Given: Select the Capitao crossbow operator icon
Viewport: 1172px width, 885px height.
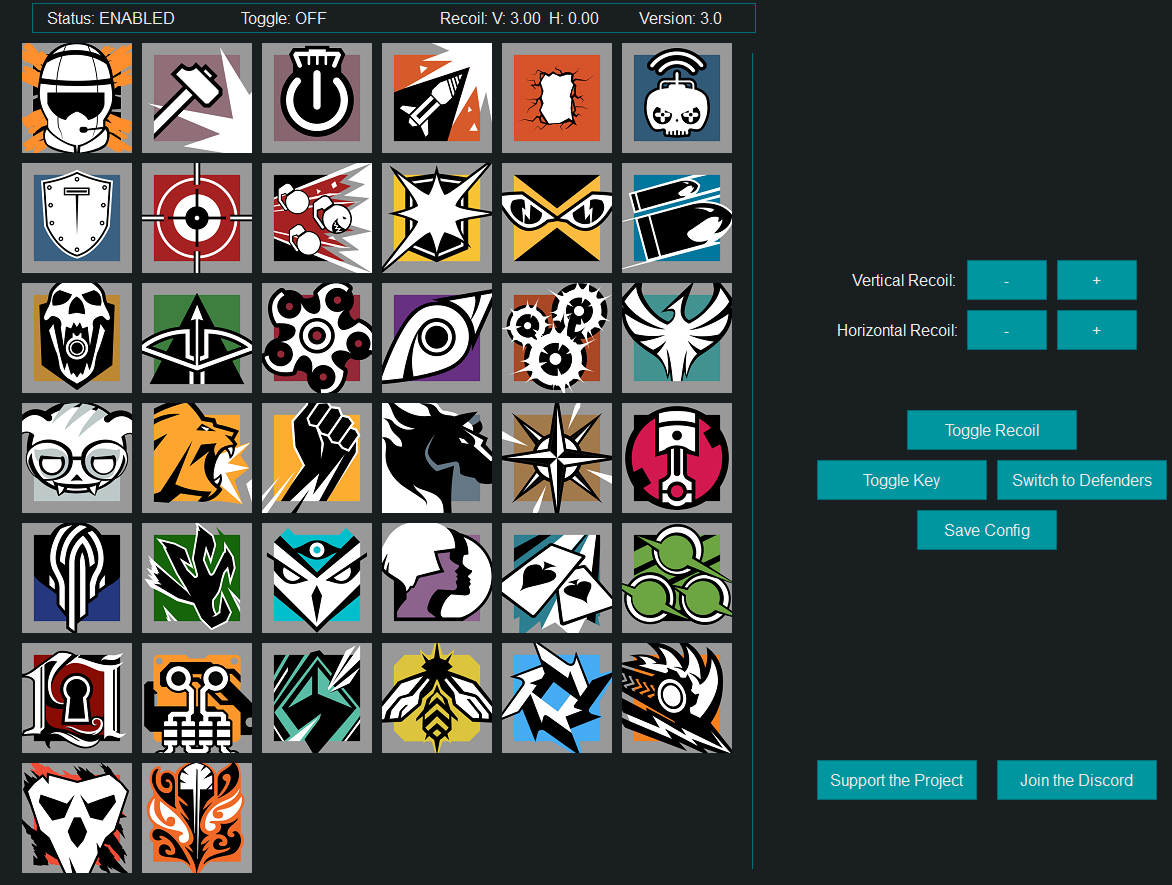Looking at the screenshot, I should point(197,338).
